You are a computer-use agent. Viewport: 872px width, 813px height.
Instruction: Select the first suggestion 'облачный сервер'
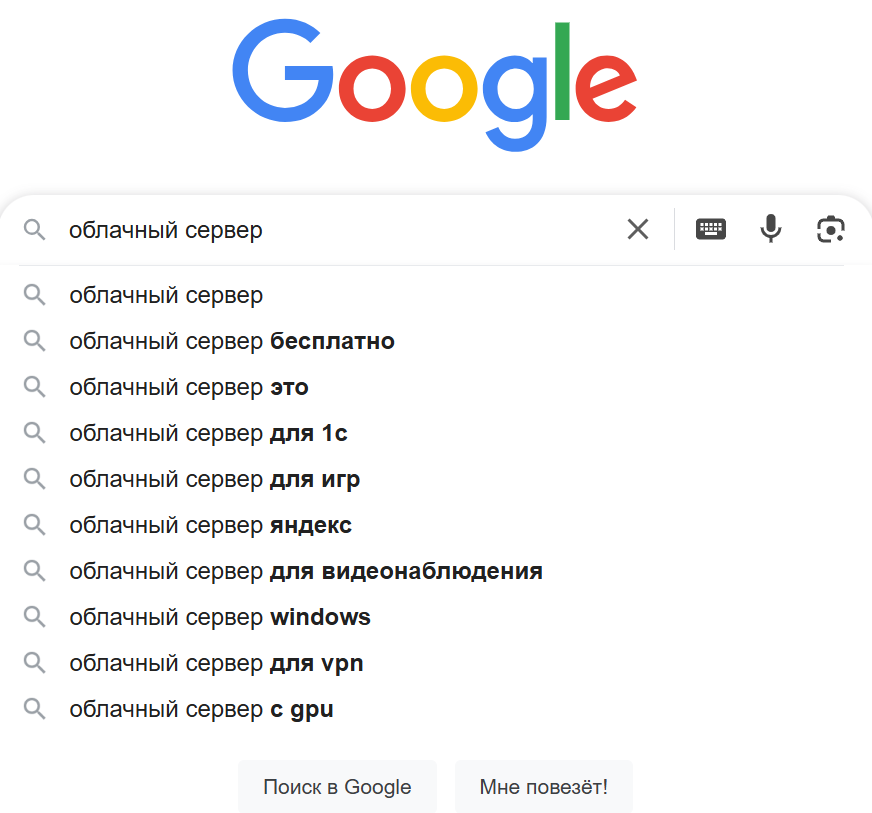pyautogui.click(x=166, y=295)
